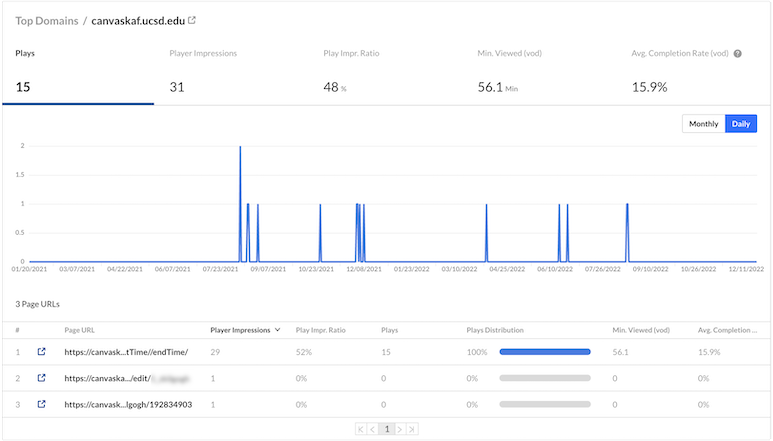Click the Plays column header
This screenshot has height=441, width=773.
click(389, 330)
